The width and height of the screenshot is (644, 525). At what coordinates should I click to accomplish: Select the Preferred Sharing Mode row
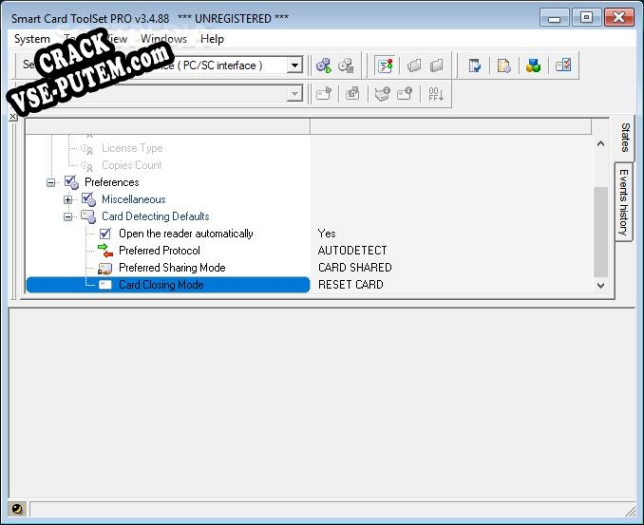(x=172, y=268)
